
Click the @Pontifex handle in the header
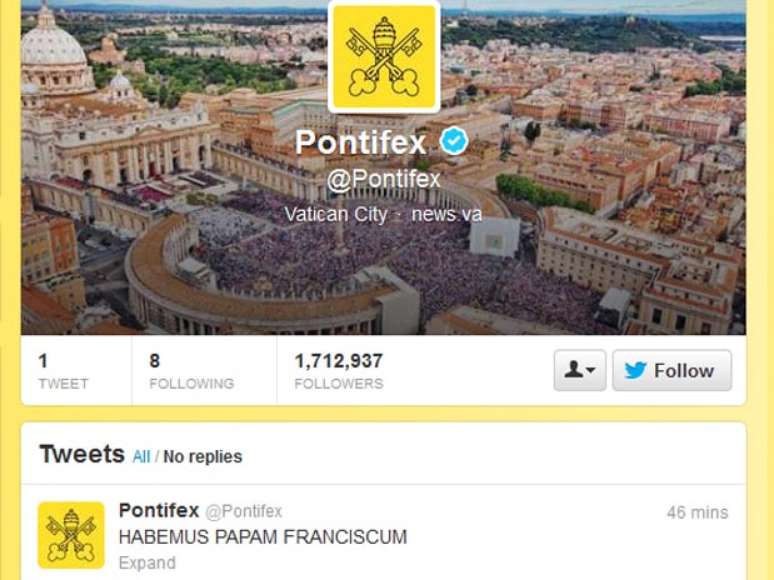click(x=384, y=179)
